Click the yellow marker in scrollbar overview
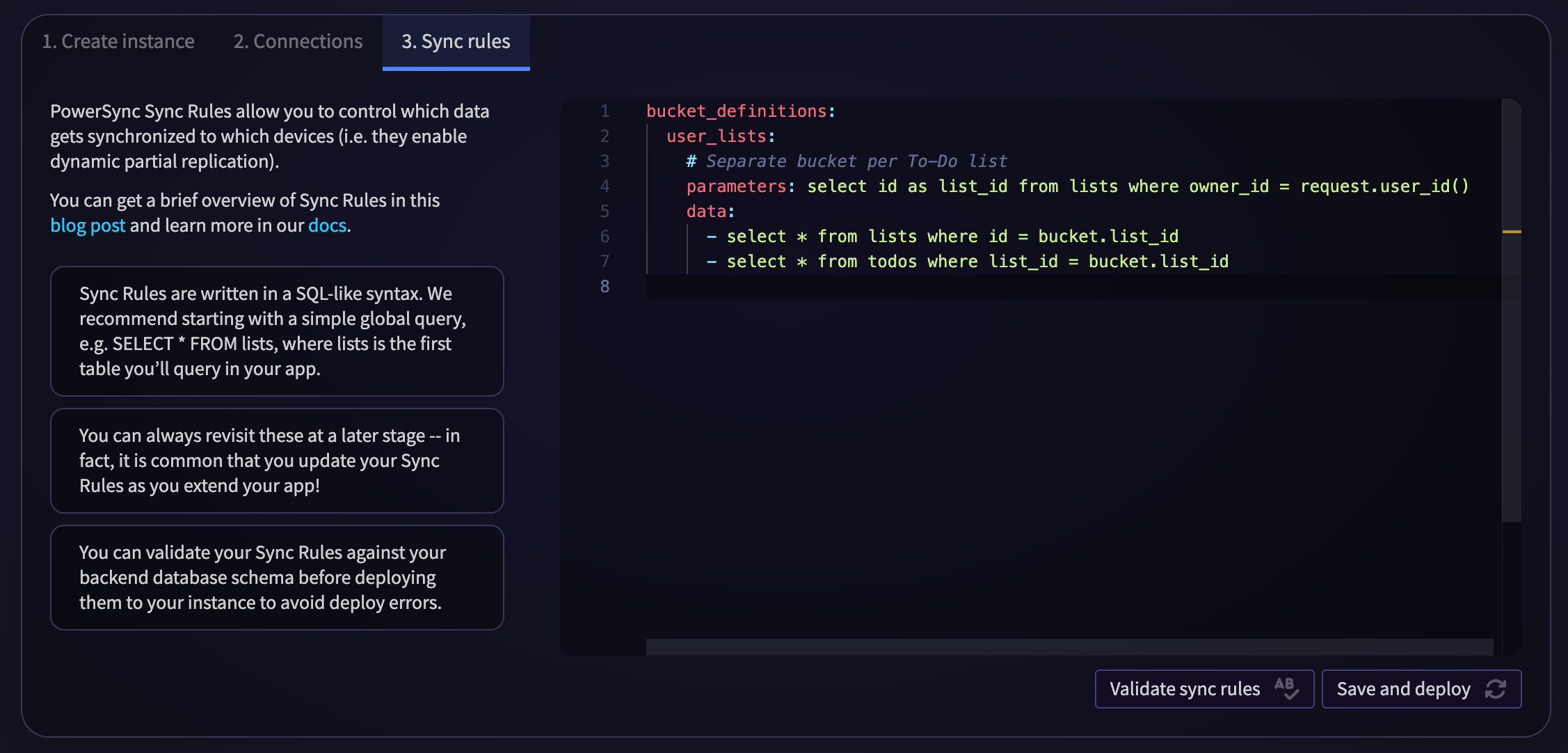 pos(1512,232)
